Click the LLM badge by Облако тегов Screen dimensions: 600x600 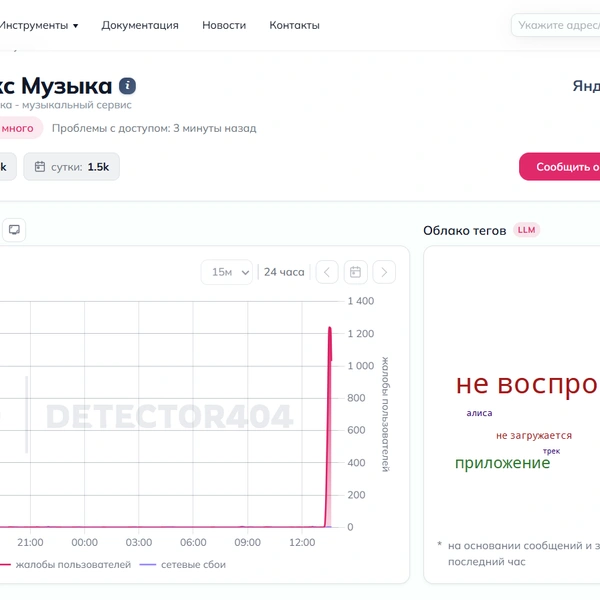pos(527,230)
